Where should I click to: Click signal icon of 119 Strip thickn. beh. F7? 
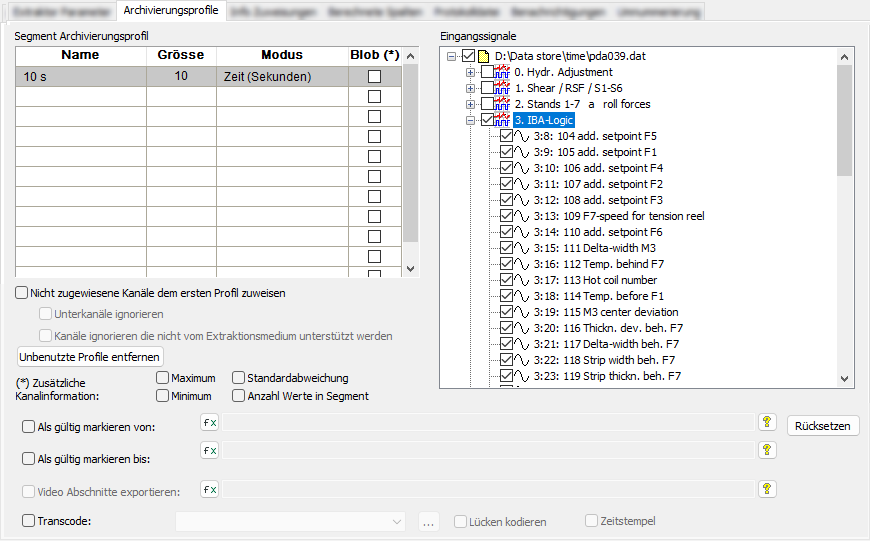click(522, 377)
